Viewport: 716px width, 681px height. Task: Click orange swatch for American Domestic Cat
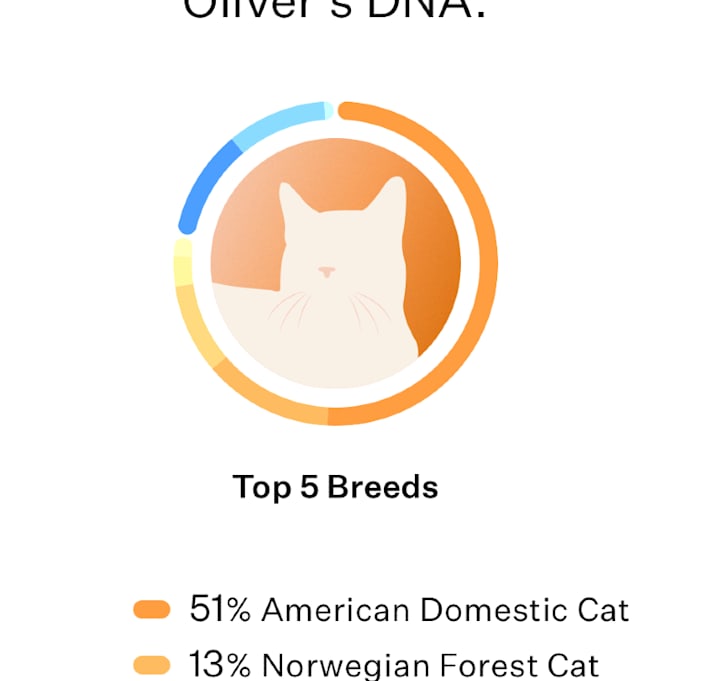(x=152, y=609)
